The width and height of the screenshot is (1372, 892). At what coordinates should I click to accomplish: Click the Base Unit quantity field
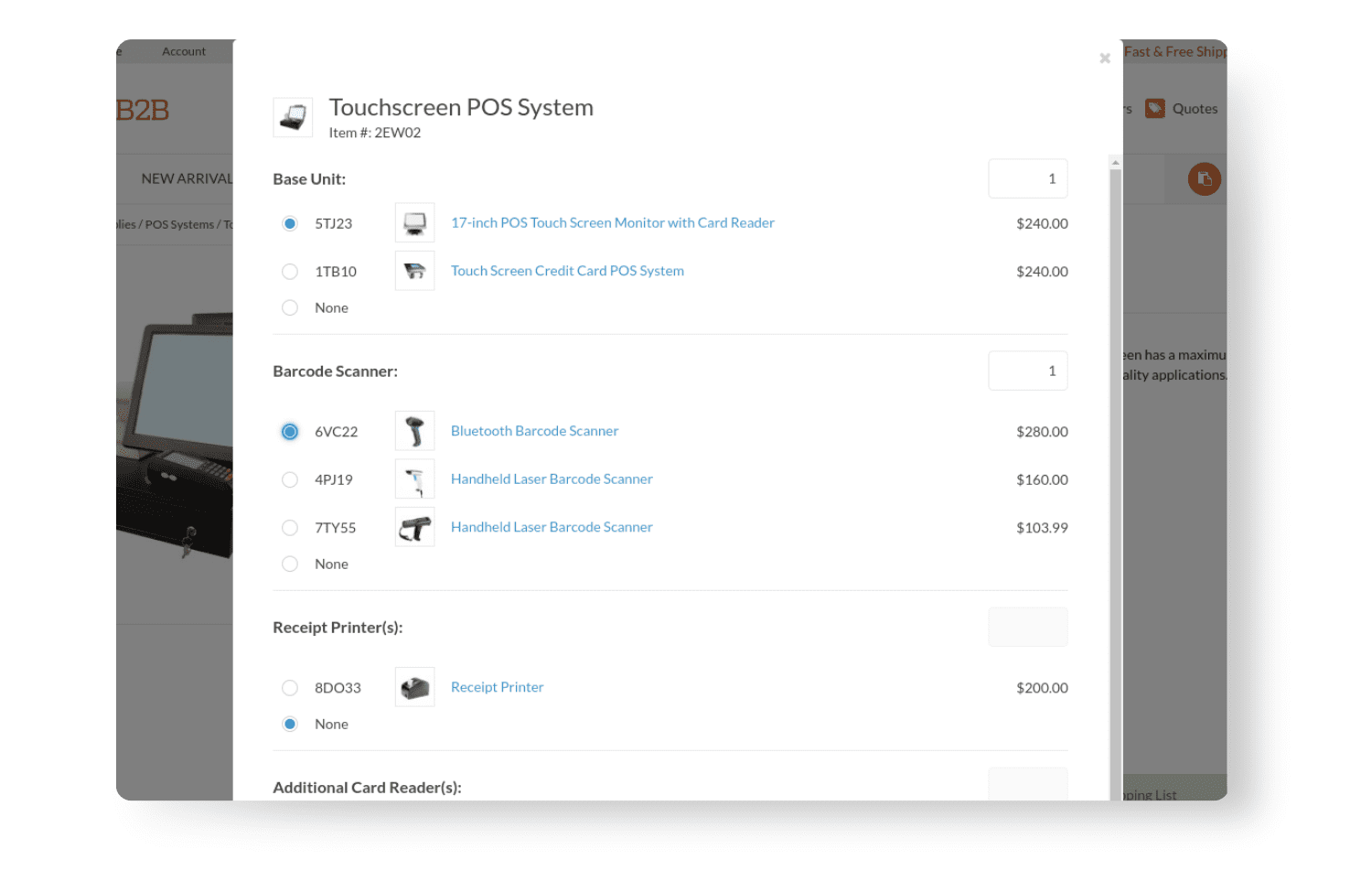tap(1027, 179)
